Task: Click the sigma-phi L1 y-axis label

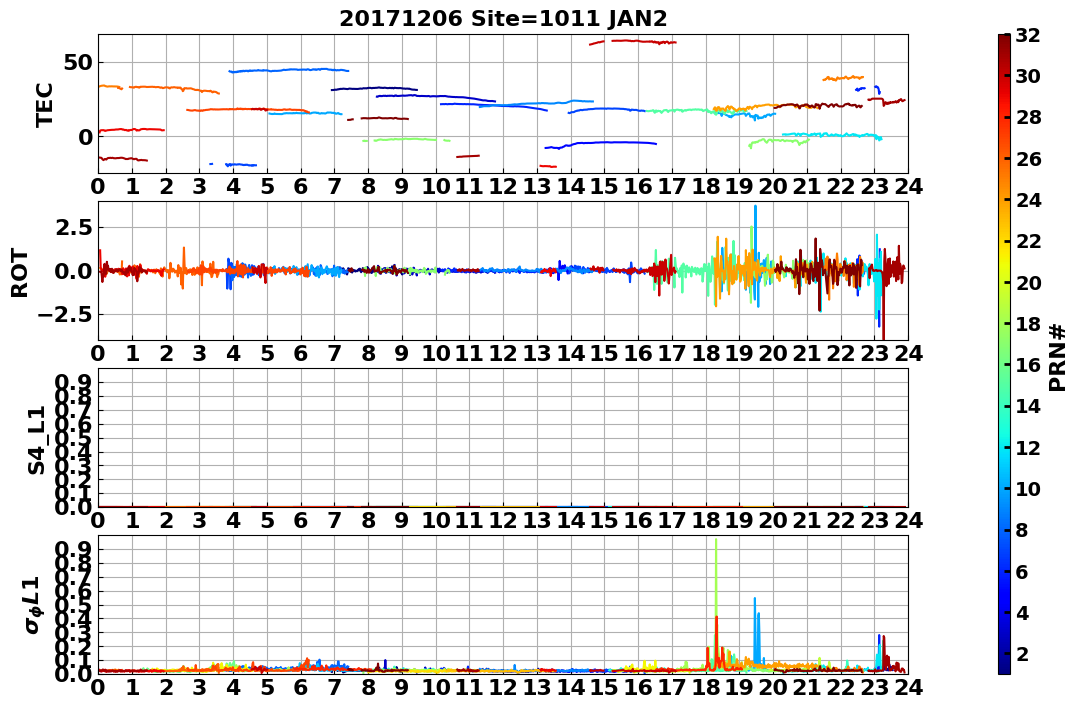Action: [33, 605]
